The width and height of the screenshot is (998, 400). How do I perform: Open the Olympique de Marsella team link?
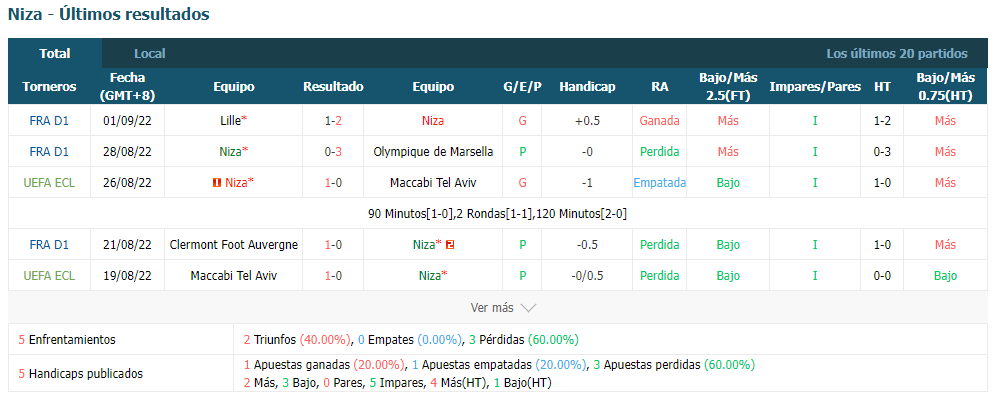[x=433, y=152]
